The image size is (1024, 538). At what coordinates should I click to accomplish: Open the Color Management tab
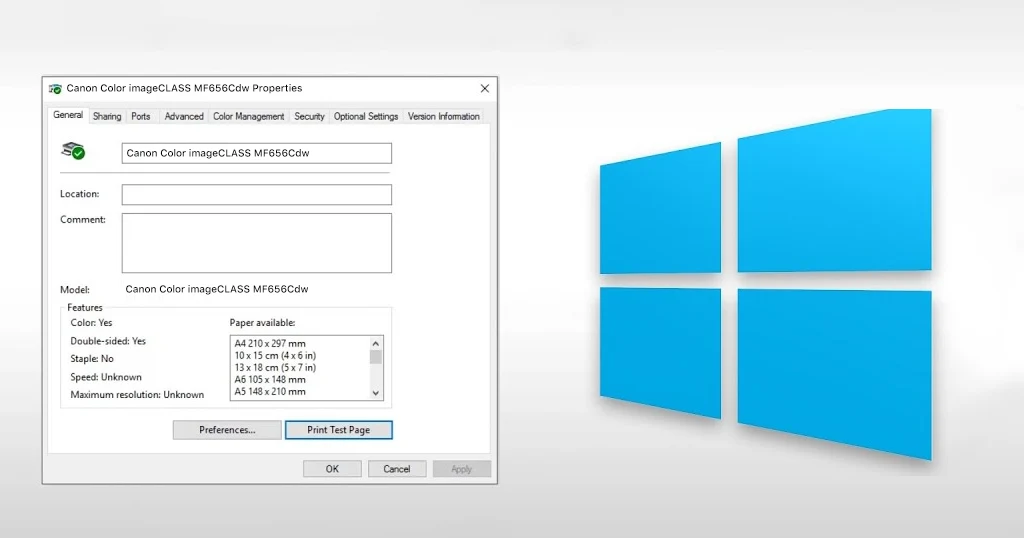click(248, 116)
